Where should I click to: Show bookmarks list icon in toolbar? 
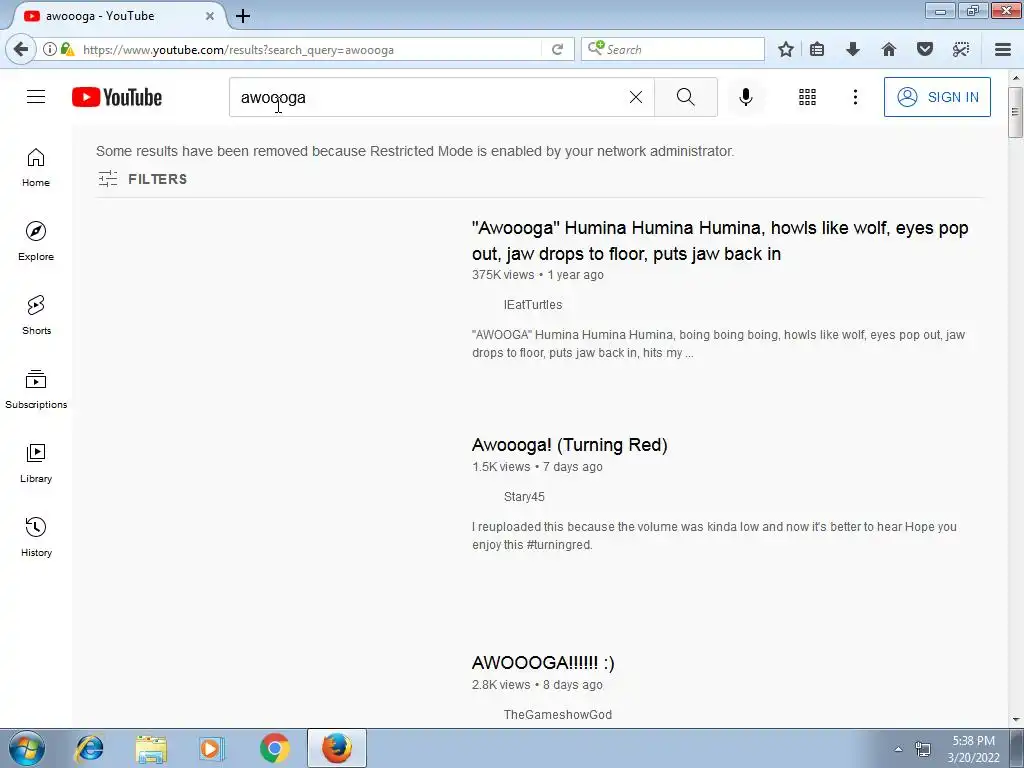click(817, 50)
